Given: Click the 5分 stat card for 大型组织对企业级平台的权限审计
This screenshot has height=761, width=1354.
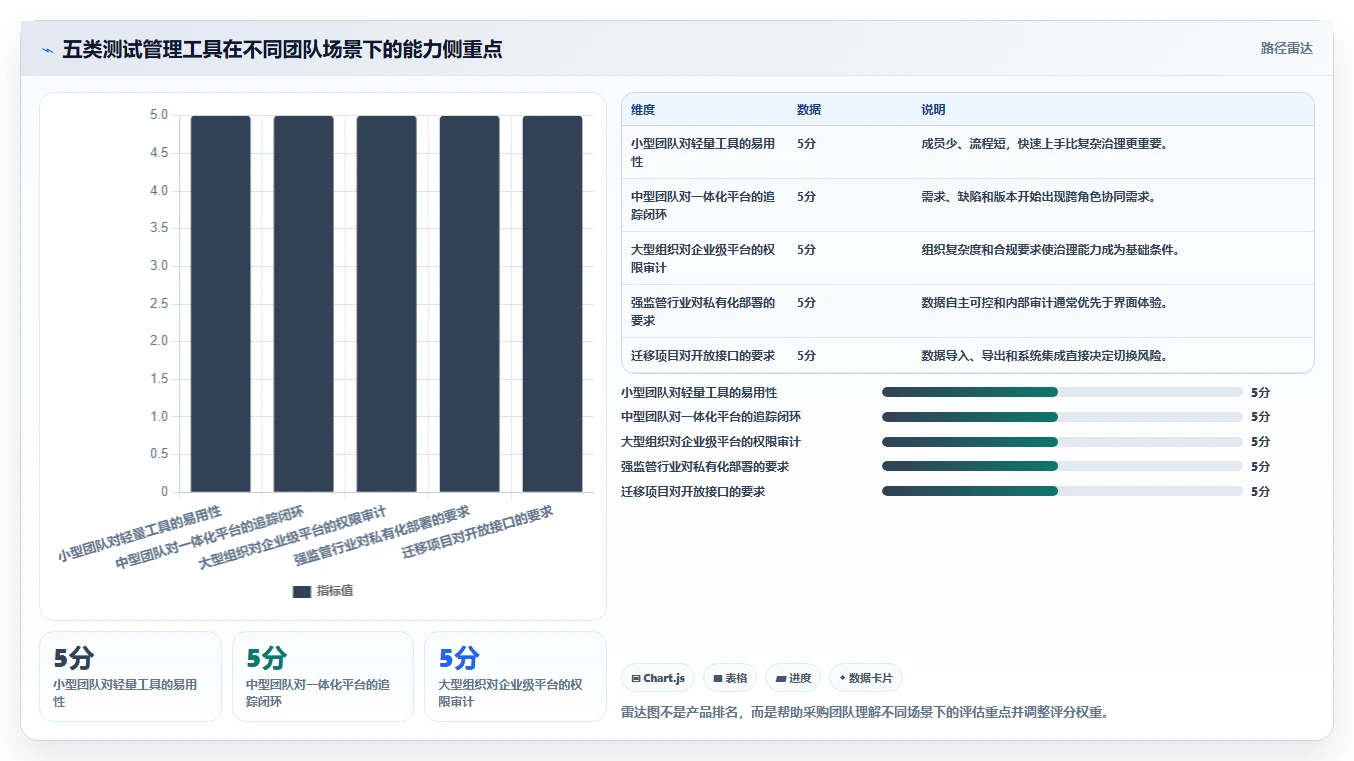Looking at the screenshot, I should pyautogui.click(x=515, y=676).
